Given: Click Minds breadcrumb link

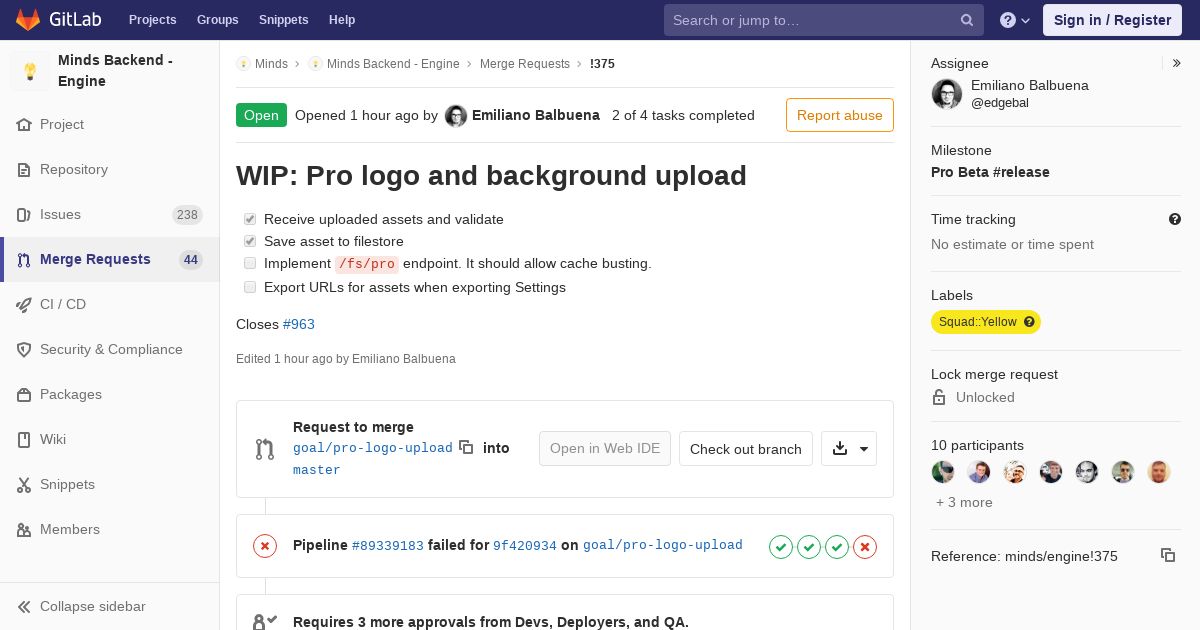Looking at the screenshot, I should (x=271, y=64).
